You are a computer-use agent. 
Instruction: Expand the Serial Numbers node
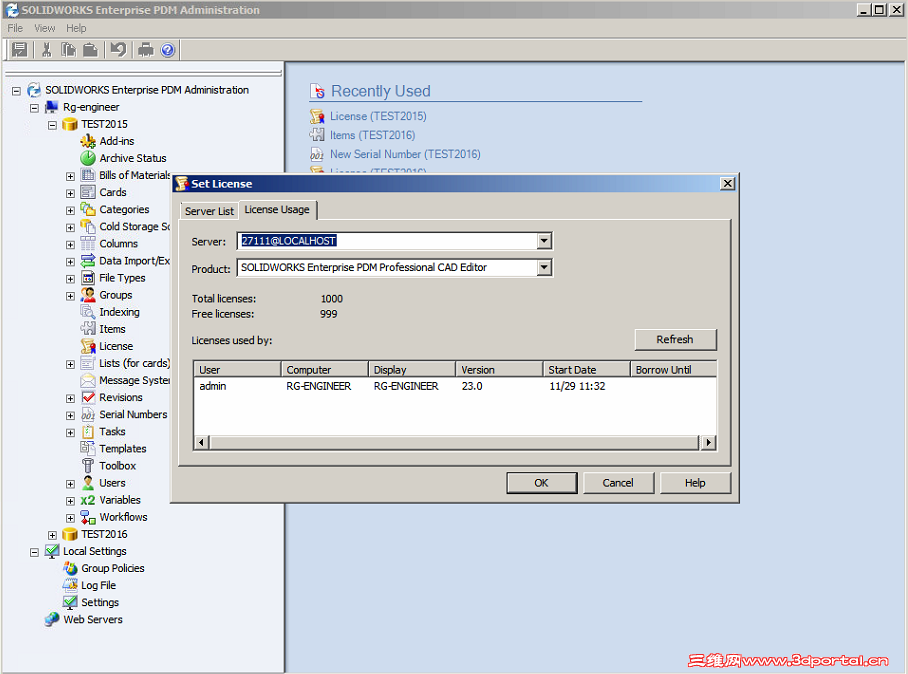pyautogui.click(x=70, y=415)
